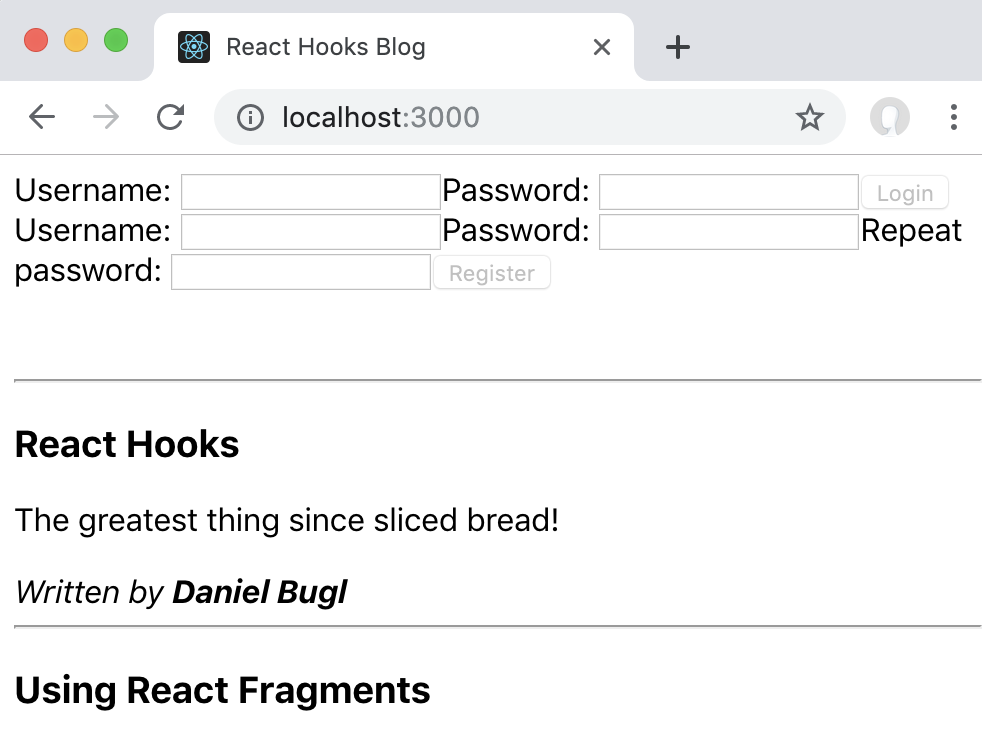
Task: Focus the registration Username field
Action: click(x=310, y=232)
